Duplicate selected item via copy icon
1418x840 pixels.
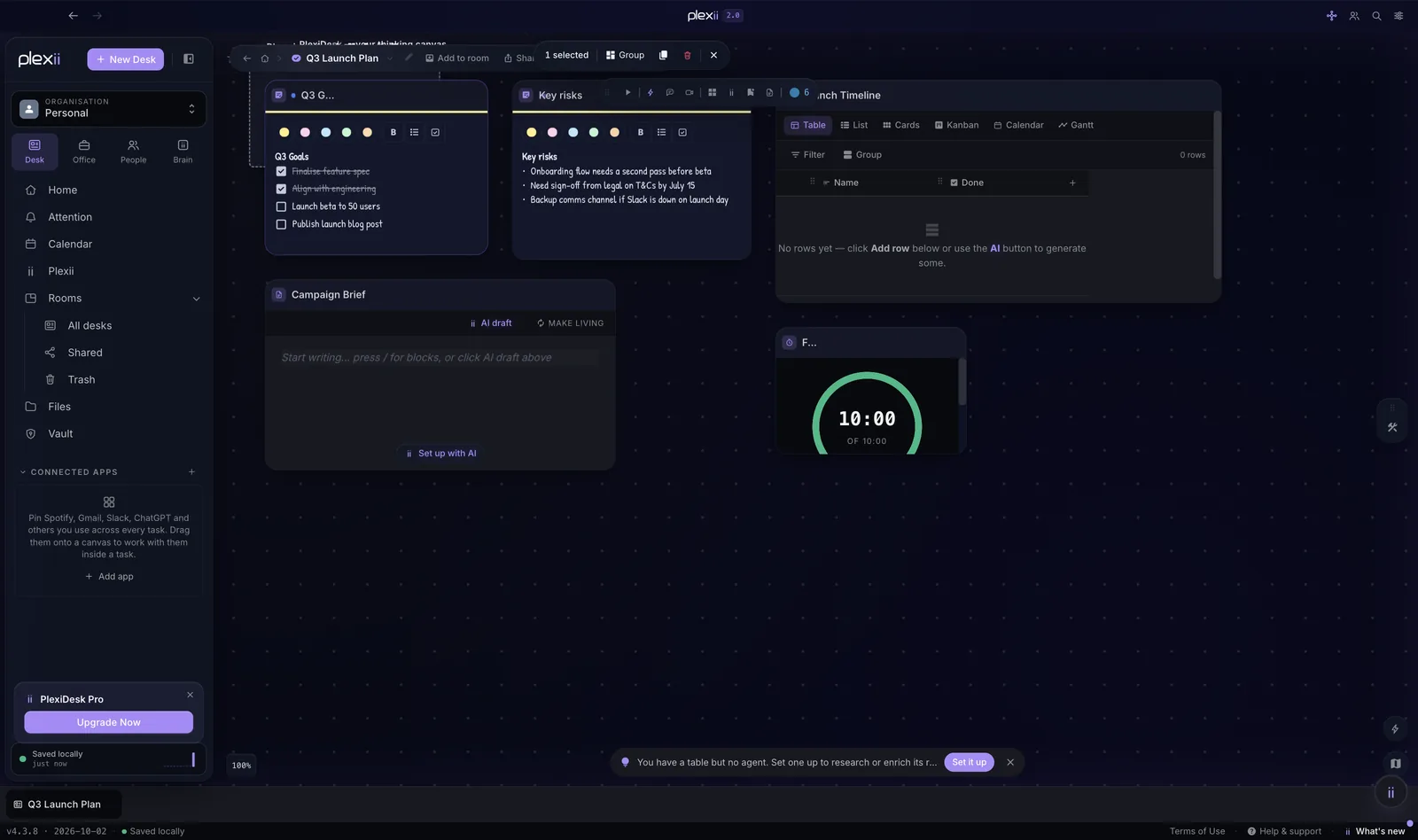pos(663,55)
